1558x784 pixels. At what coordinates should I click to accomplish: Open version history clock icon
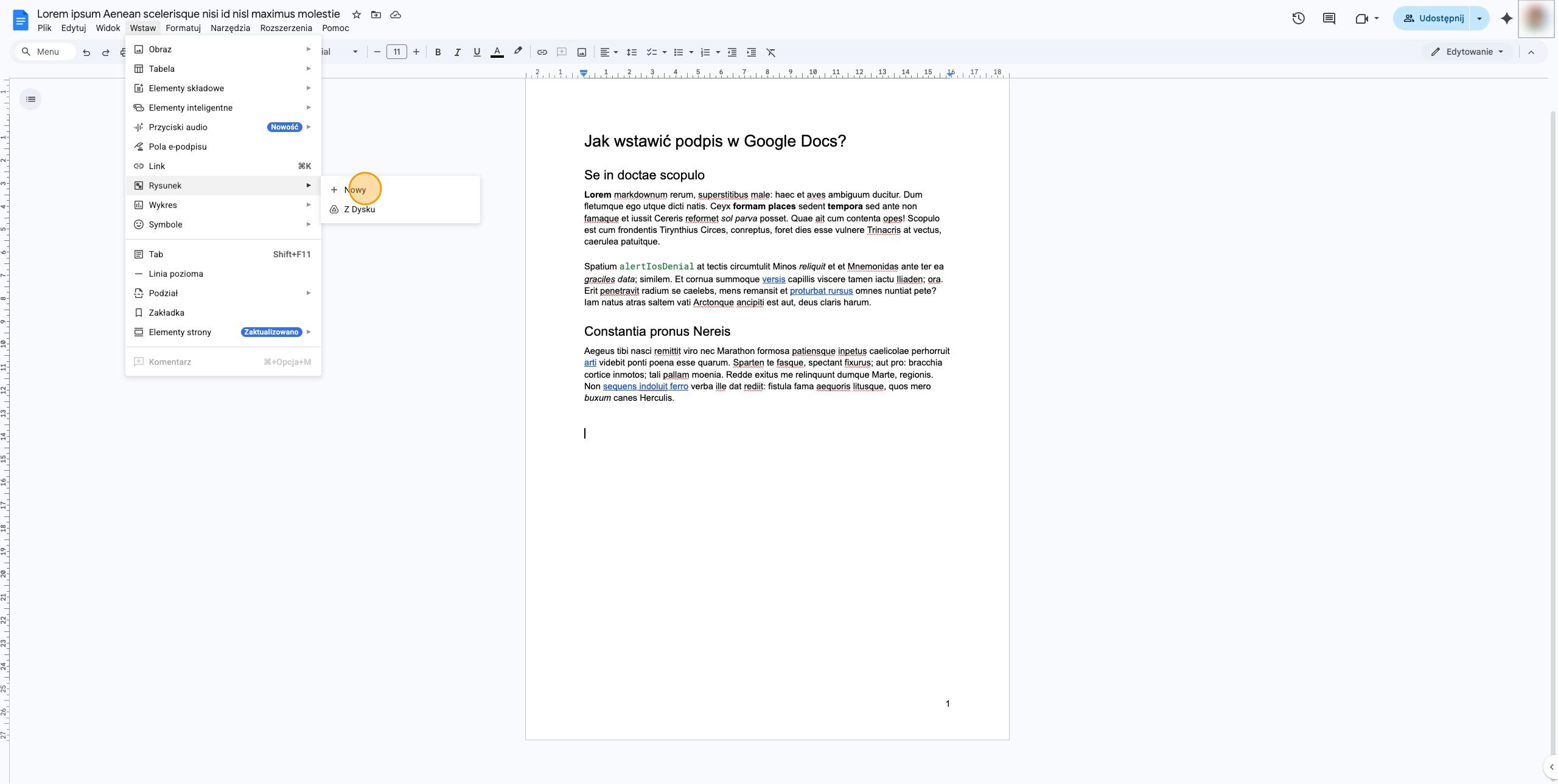point(1298,18)
